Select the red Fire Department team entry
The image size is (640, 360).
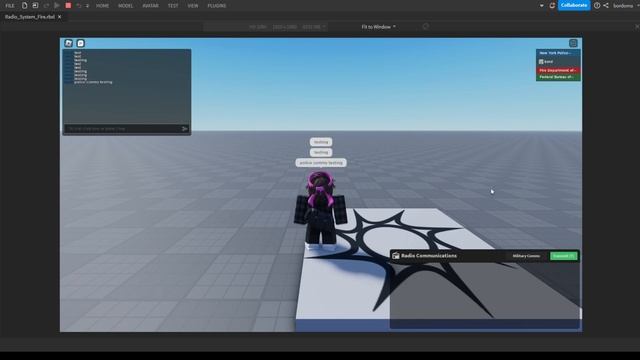(x=558, y=70)
